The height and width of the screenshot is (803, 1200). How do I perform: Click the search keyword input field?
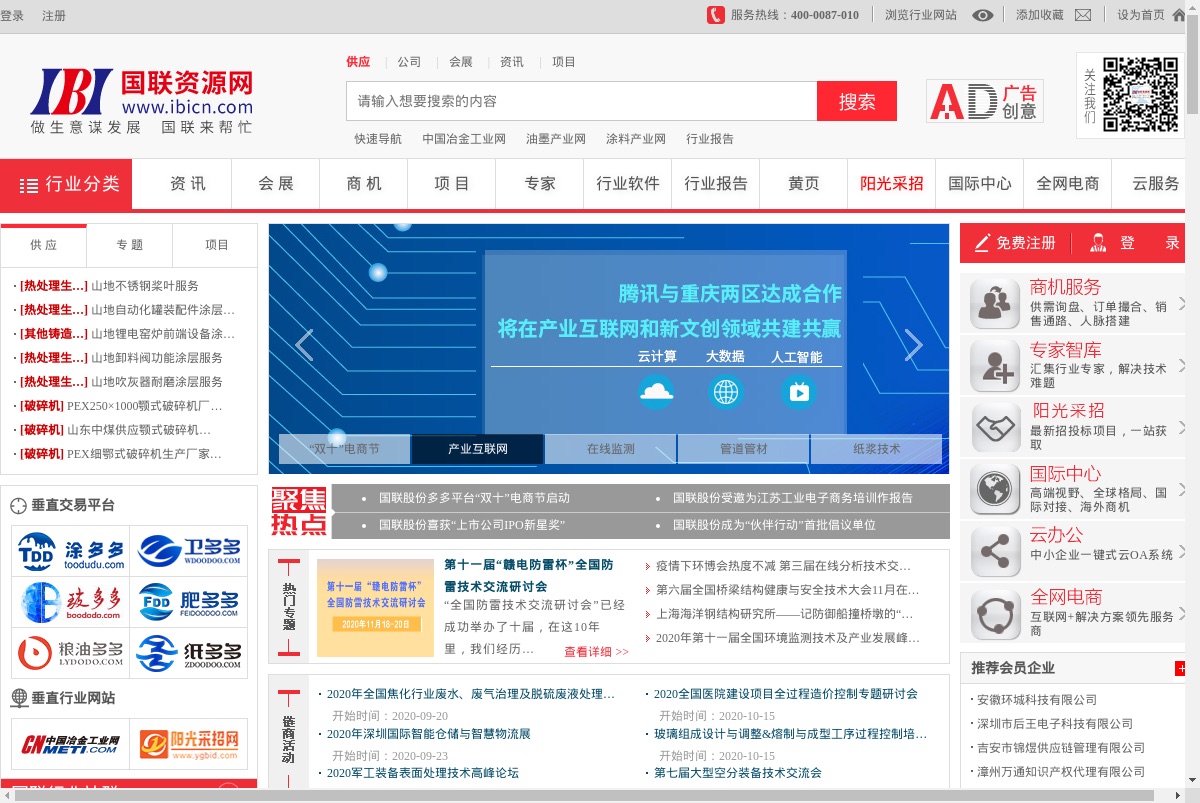click(x=582, y=101)
